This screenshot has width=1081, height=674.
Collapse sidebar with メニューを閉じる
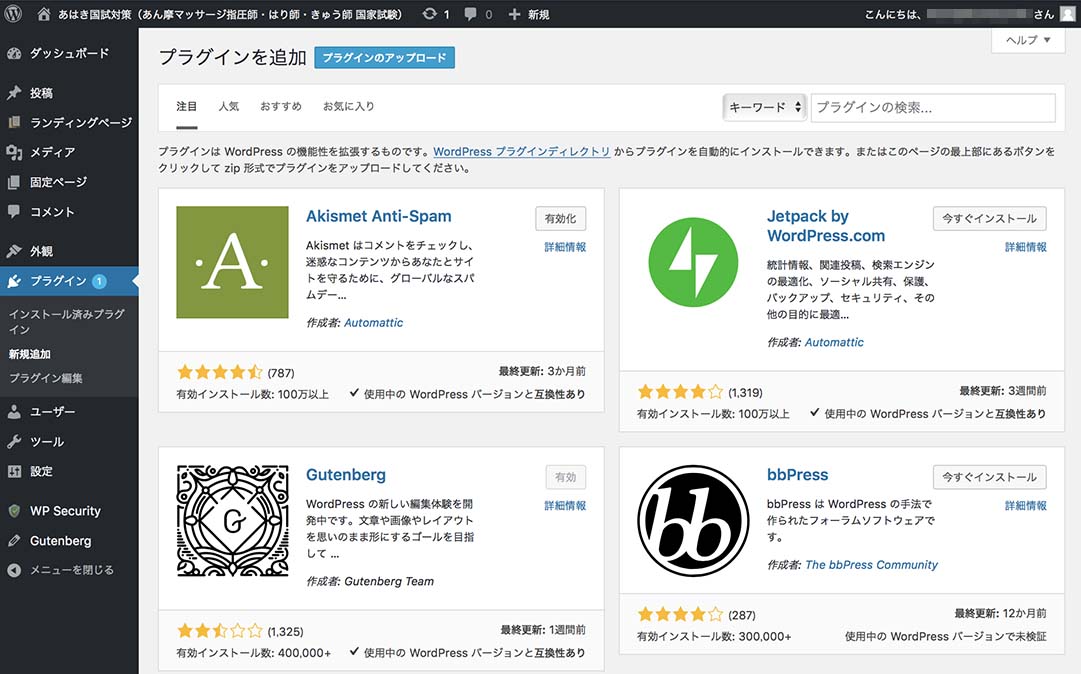(x=71, y=570)
